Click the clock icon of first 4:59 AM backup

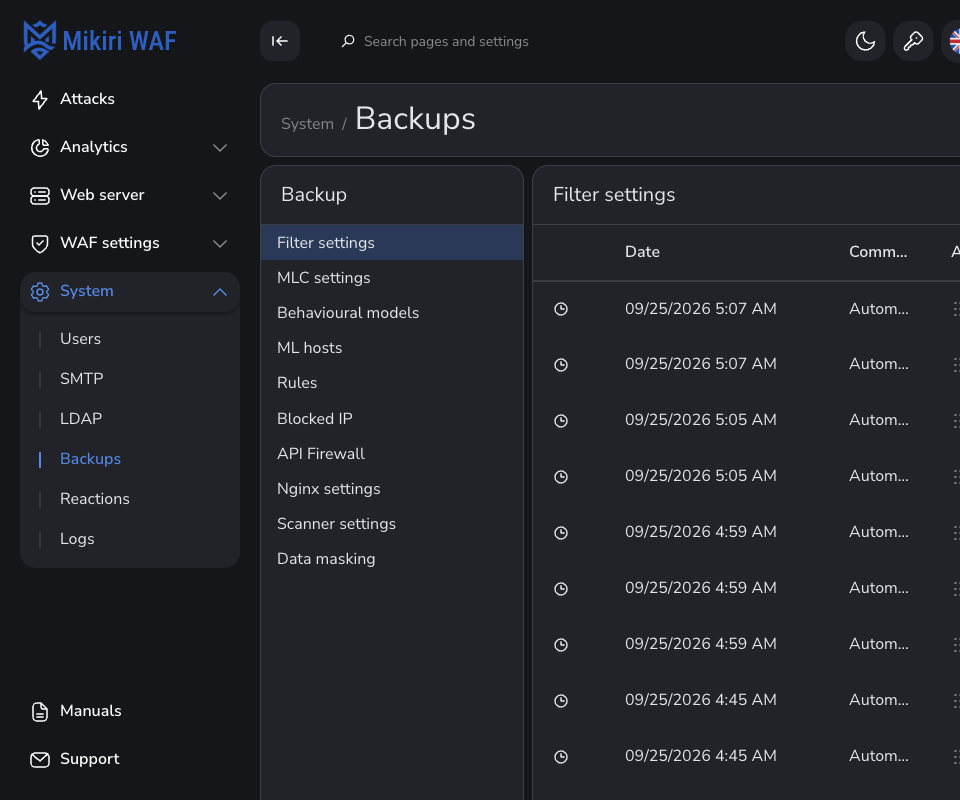561,533
